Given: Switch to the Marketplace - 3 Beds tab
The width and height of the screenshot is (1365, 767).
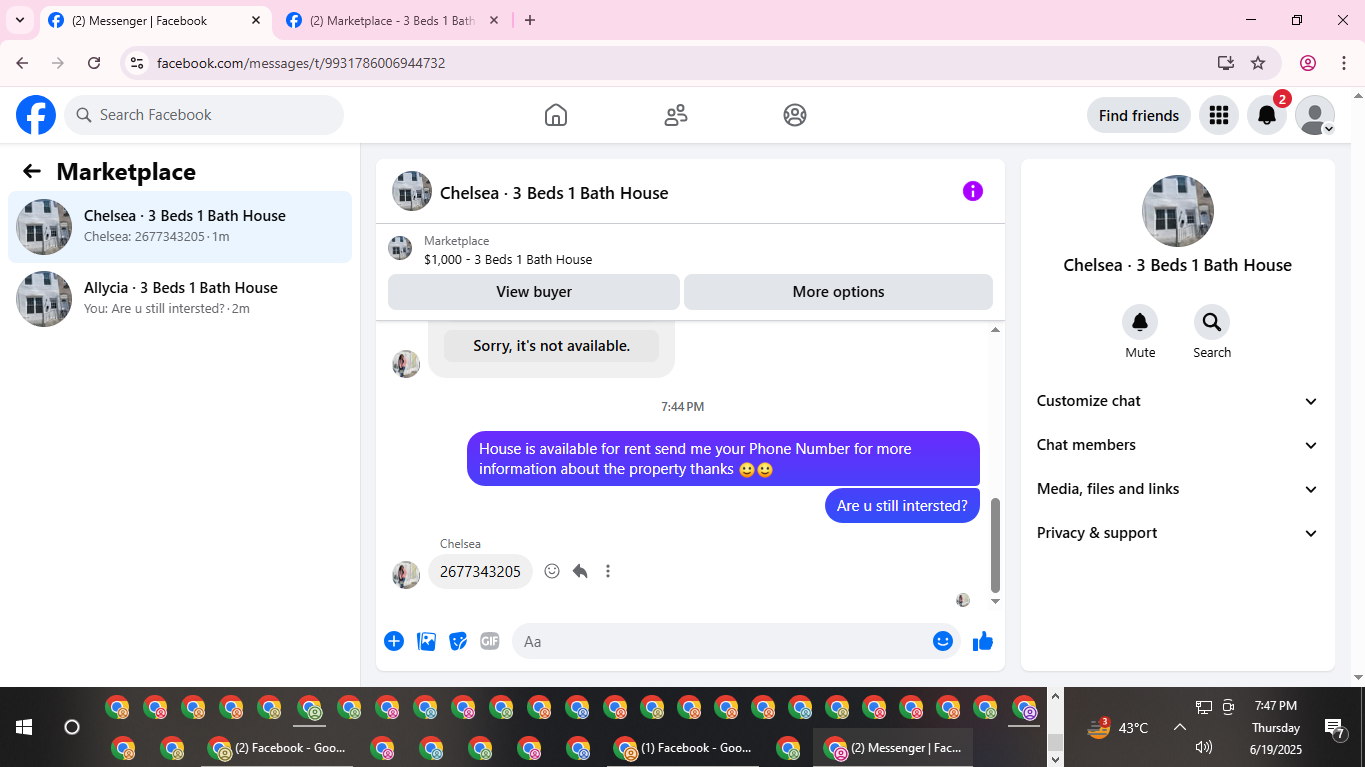Looking at the screenshot, I should click(392, 20).
